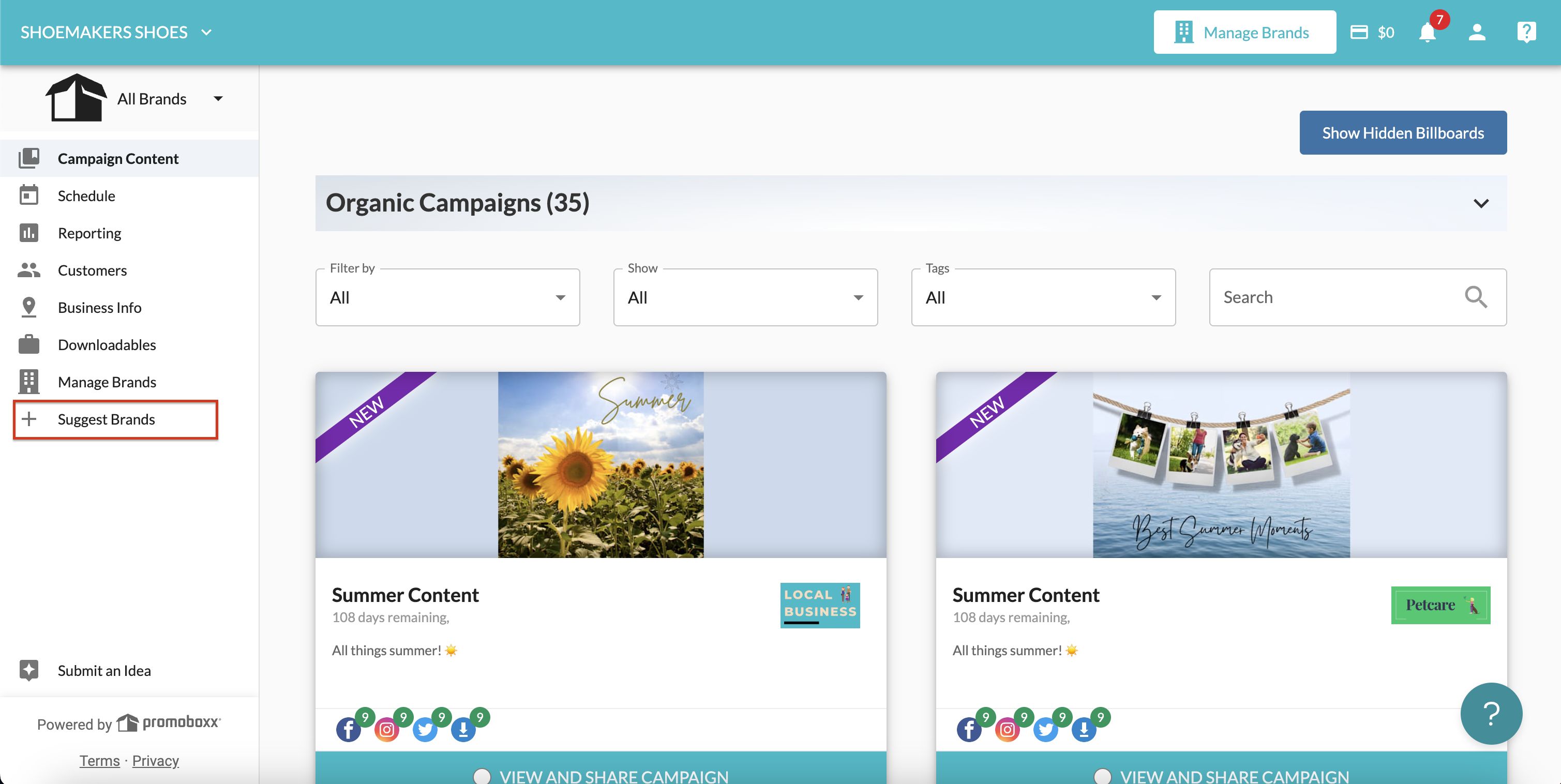Collapse the Organic Campaigns section chevron

point(1480,203)
